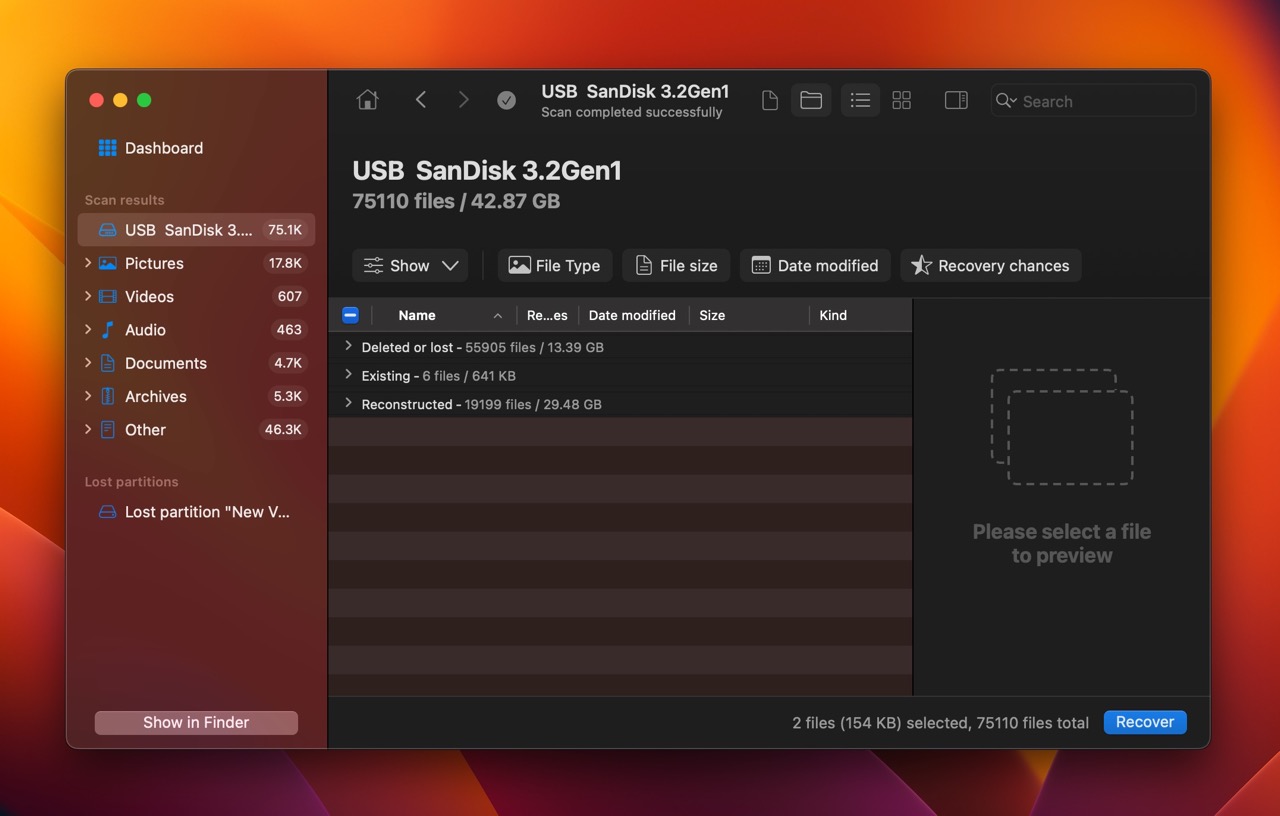Open Other category in sidebar
1280x816 pixels.
pyautogui.click(x=145, y=430)
